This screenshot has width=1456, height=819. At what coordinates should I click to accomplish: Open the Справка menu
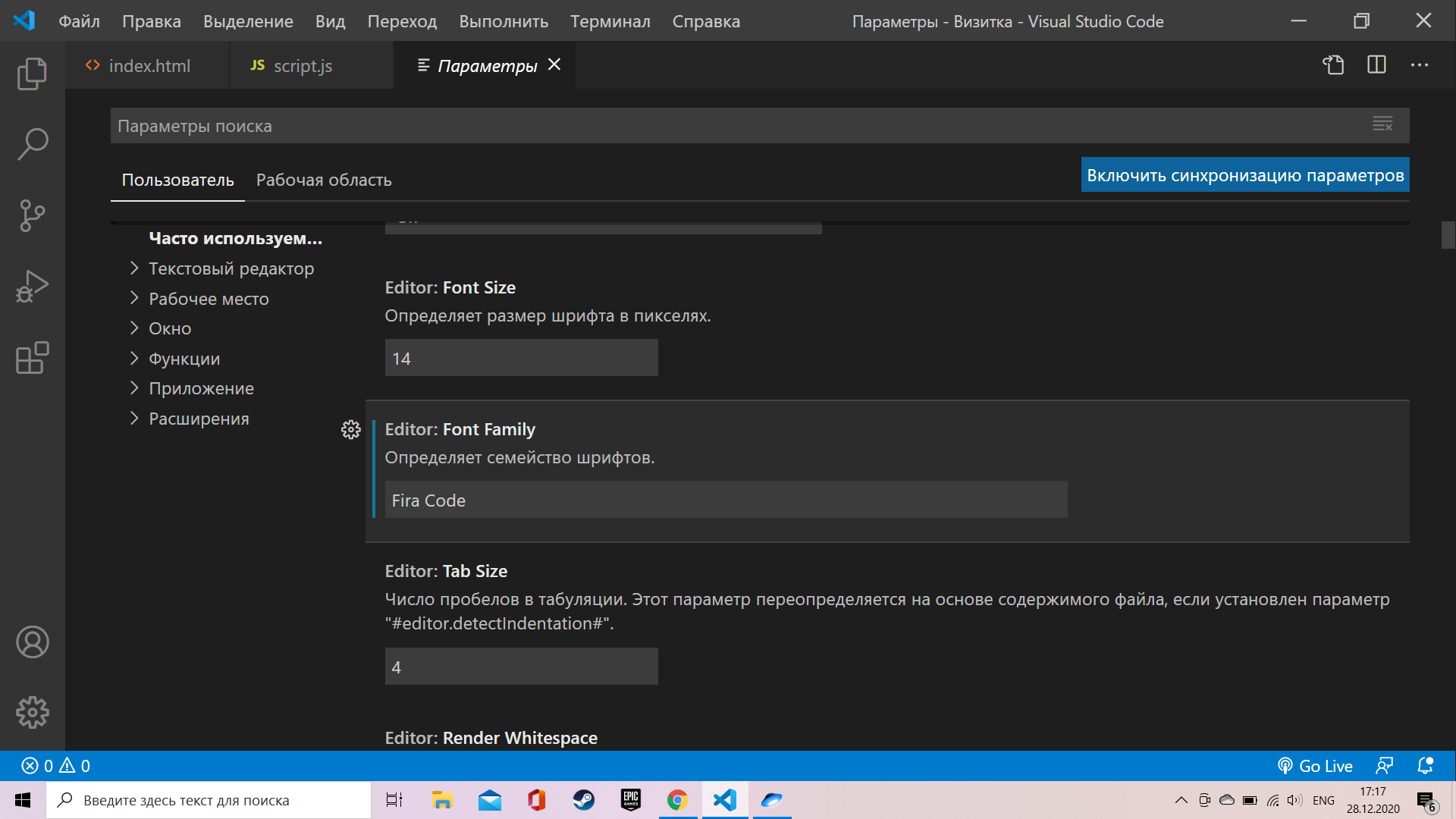pyautogui.click(x=706, y=21)
